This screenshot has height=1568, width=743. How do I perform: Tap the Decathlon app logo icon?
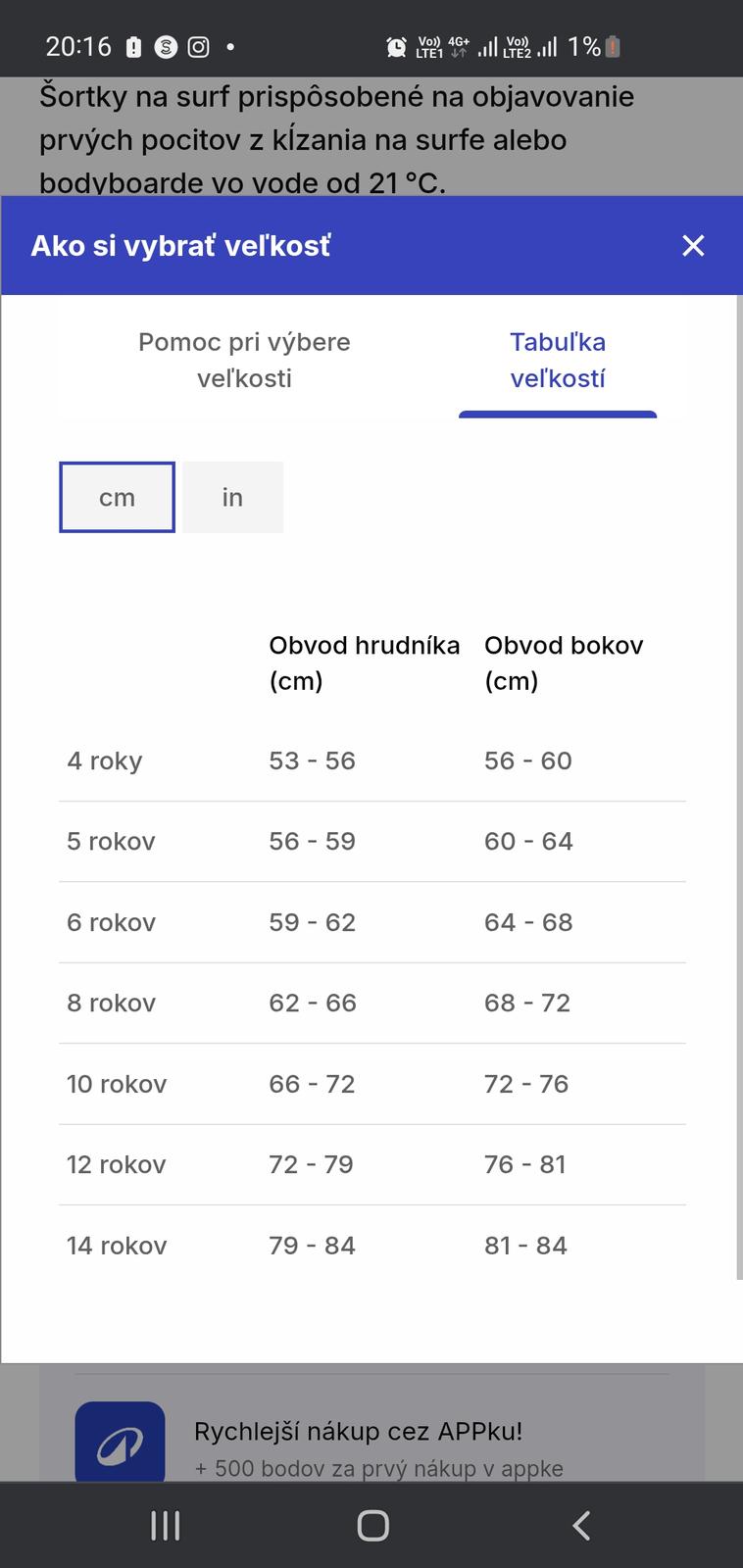[x=121, y=1443]
